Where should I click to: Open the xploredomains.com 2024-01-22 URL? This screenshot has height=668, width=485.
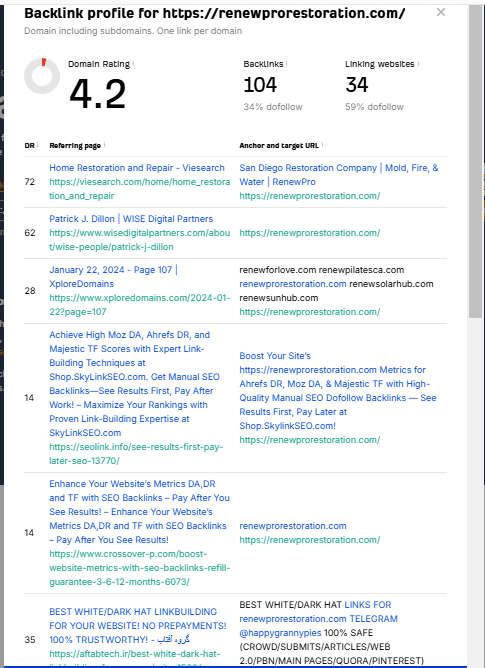(x=139, y=305)
